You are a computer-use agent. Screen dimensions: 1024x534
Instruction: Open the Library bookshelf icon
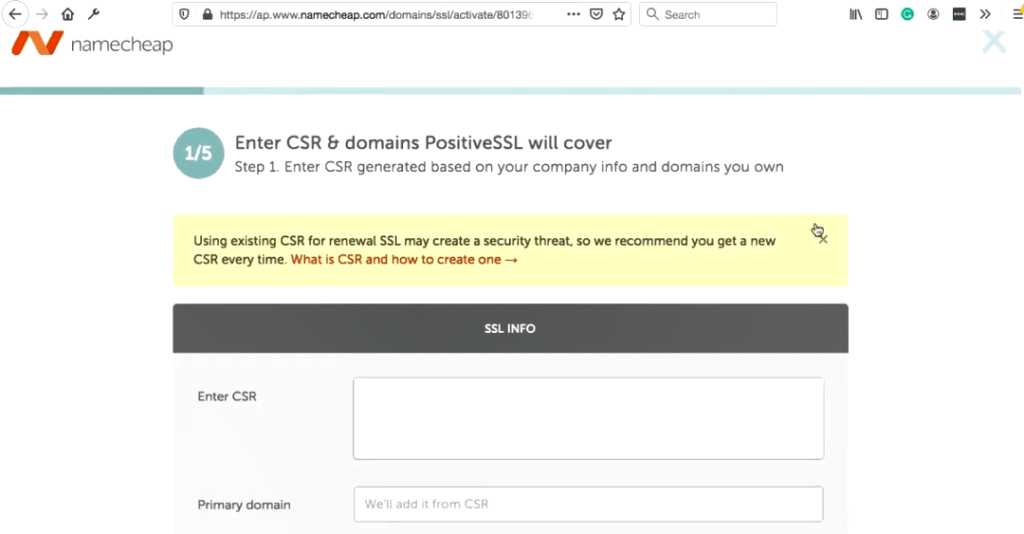[856, 14]
